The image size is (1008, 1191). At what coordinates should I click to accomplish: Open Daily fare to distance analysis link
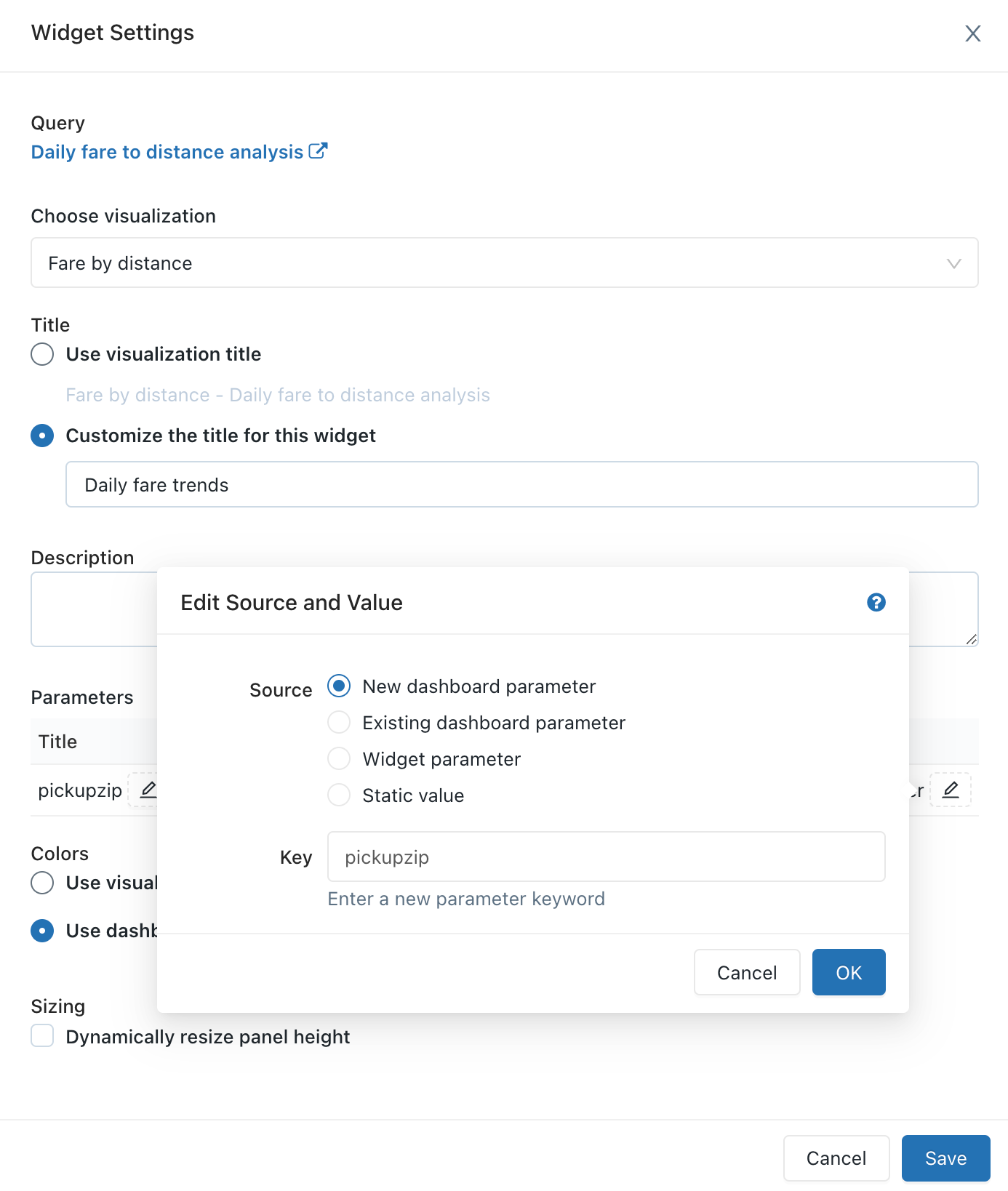(x=167, y=152)
